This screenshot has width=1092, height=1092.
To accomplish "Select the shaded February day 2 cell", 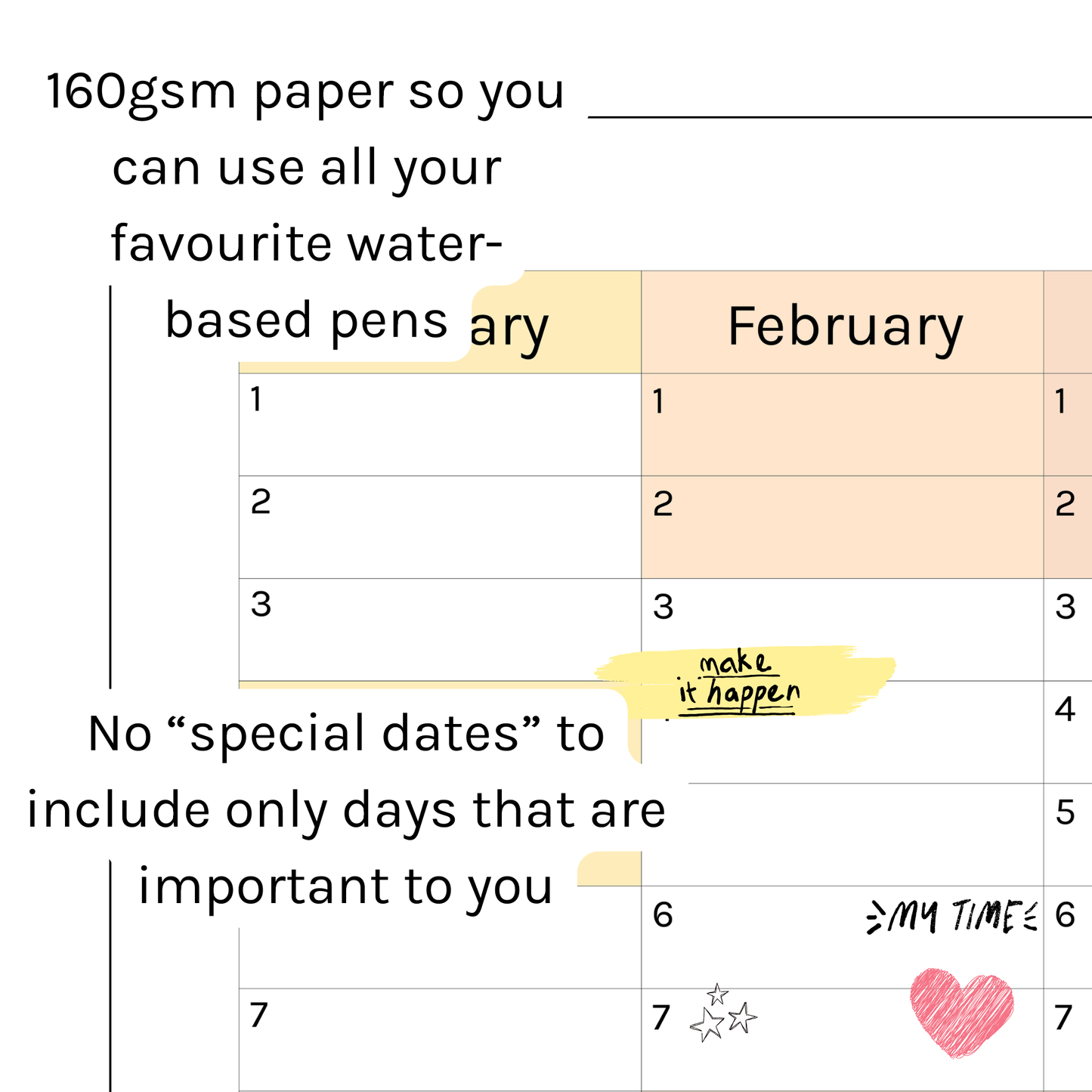I will coord(843,527).
